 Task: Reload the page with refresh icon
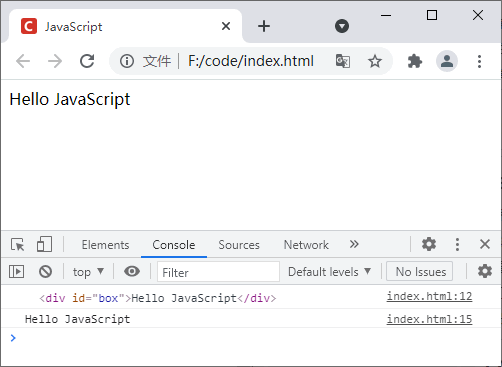tap(87, 61)
